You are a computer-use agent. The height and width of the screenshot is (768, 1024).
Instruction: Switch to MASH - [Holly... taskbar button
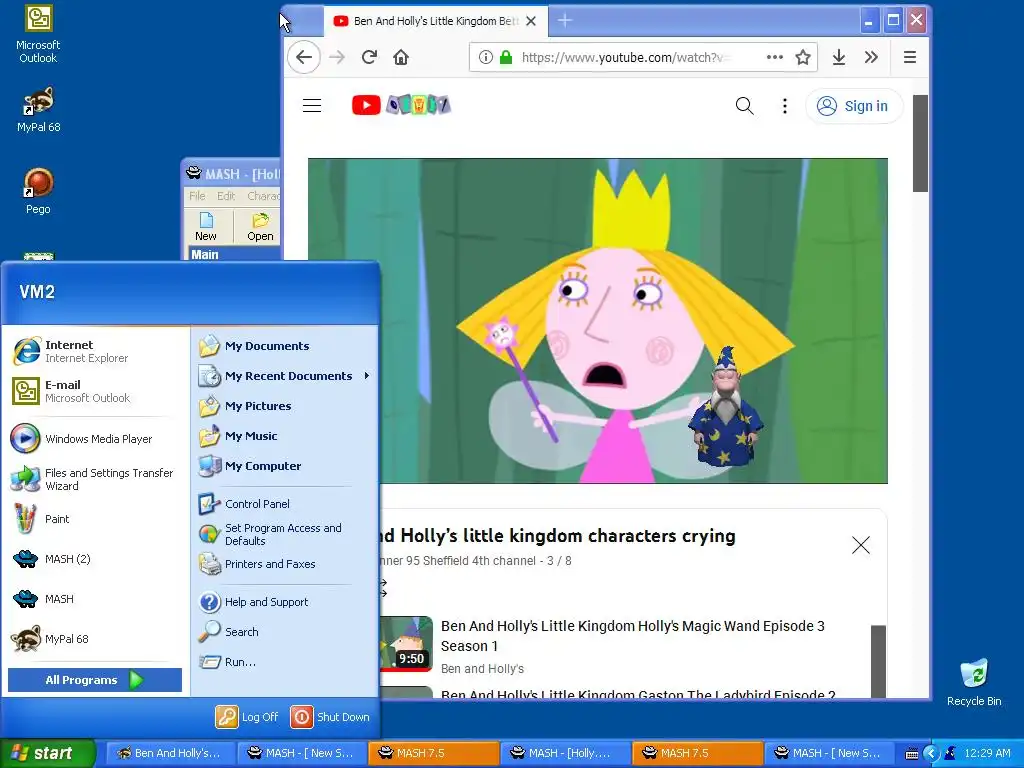pos(564,753)
